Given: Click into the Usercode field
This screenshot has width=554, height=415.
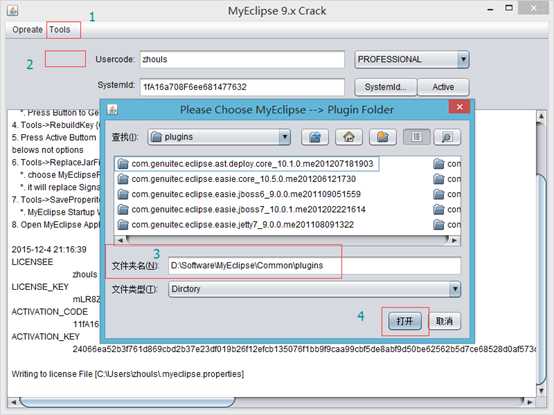Looking at the screenshot, I should pos(242,59).
